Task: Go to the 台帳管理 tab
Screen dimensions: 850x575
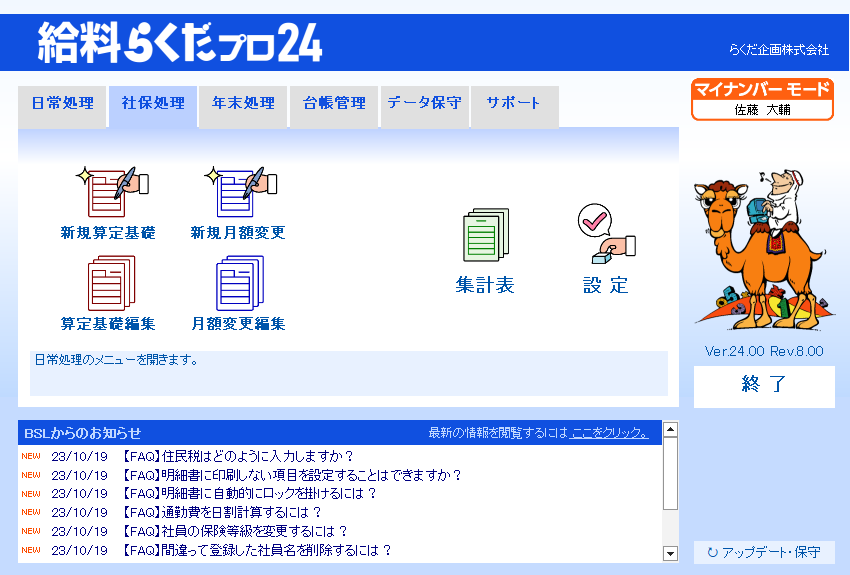Action: pos(334,106)
